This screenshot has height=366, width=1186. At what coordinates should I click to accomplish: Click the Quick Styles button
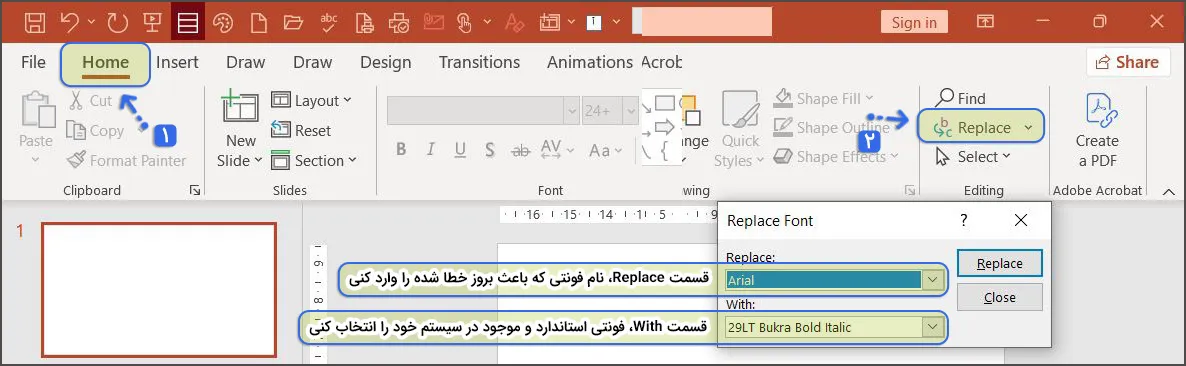(740, 129)
